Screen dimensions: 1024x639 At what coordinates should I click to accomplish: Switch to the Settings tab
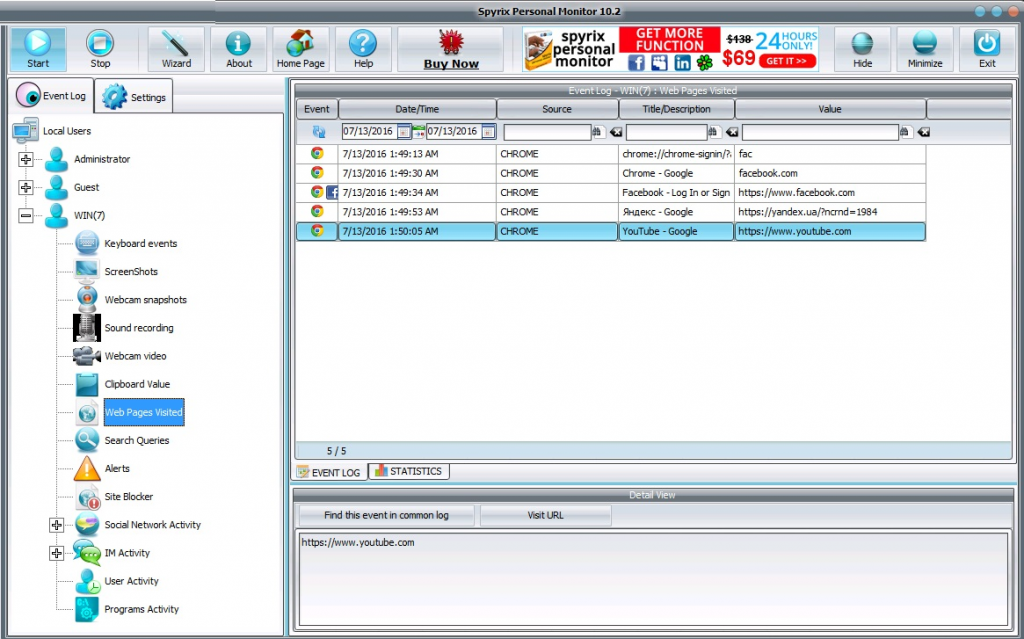coord(135,98)
